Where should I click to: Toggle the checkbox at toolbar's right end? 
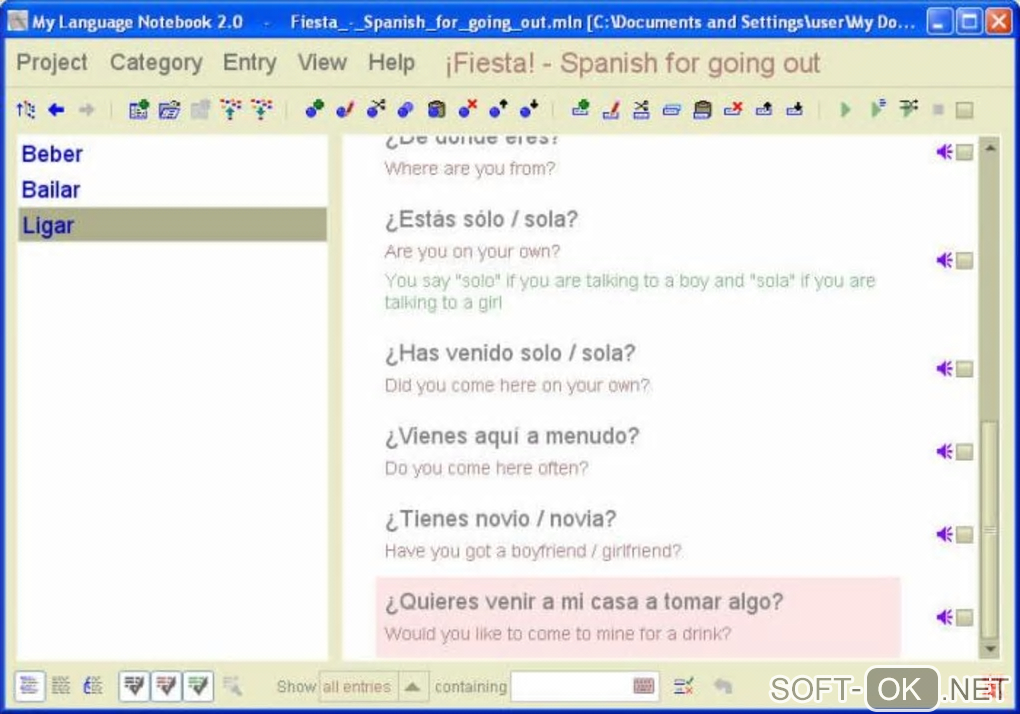[965, 110]
